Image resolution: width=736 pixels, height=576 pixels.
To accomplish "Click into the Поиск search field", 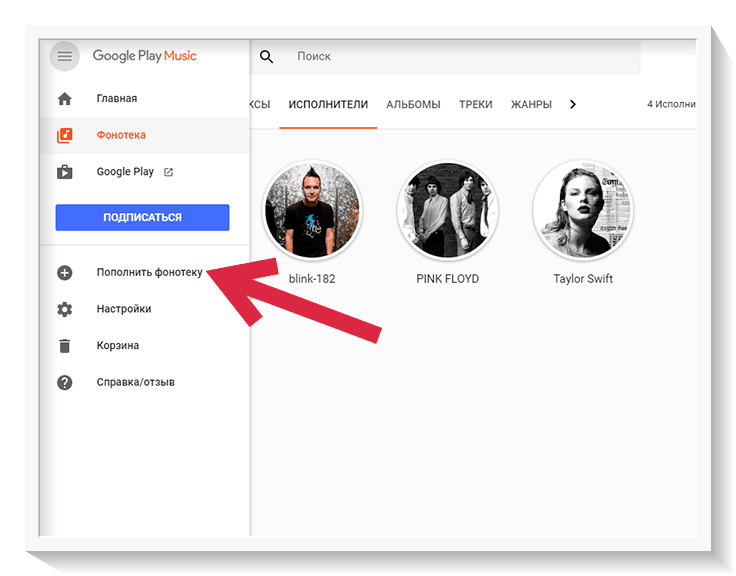I will (460, 57).
